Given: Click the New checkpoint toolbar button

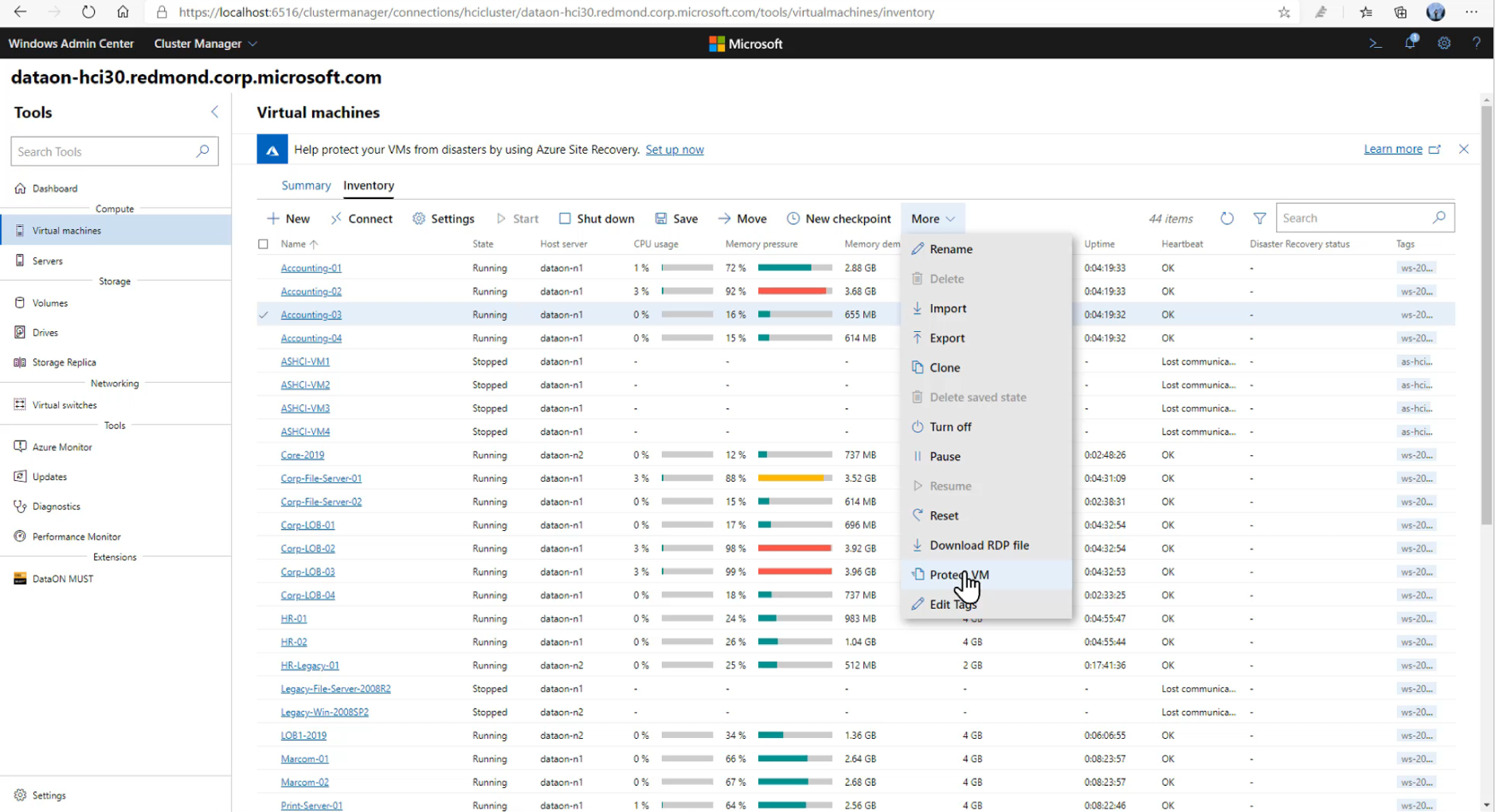Looking at the screenshot, I should (839, 219).
